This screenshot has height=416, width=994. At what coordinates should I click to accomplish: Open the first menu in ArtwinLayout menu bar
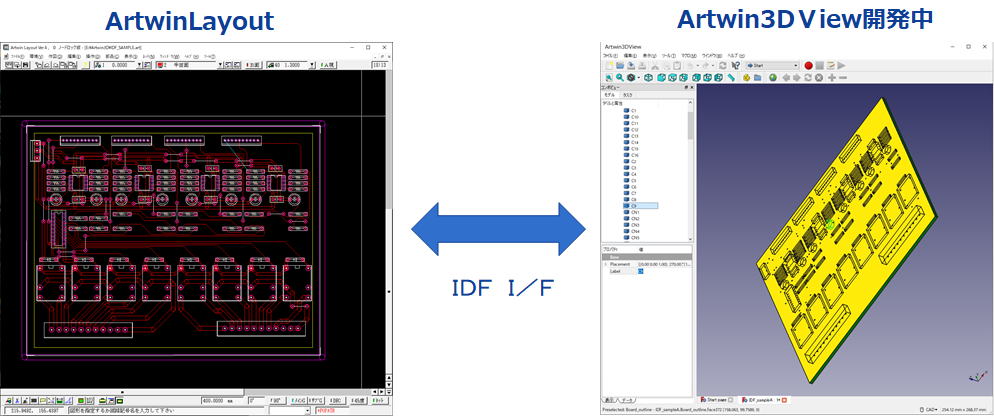[x=16, y=56]
